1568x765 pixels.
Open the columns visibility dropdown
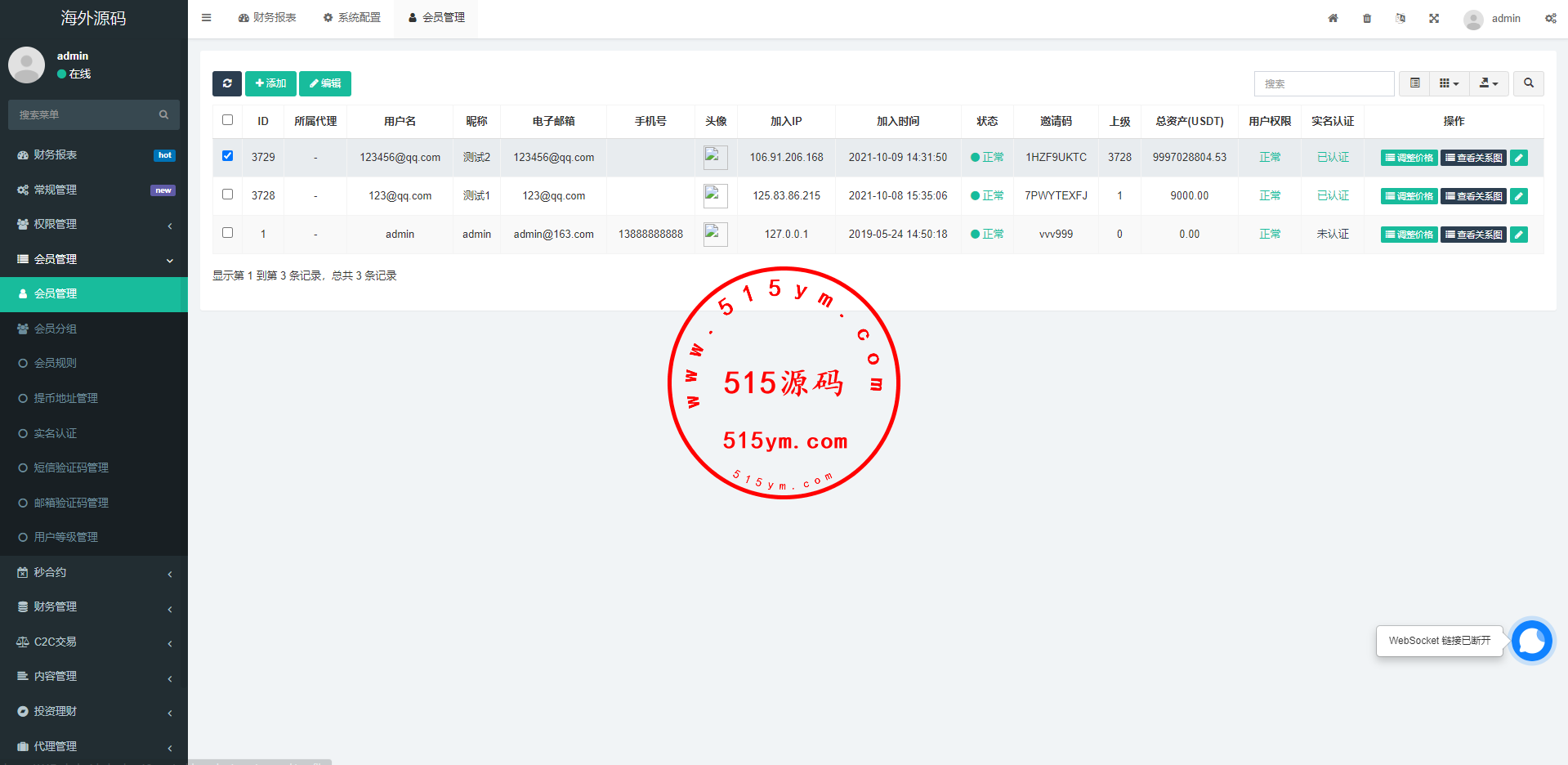[1449, 83]
